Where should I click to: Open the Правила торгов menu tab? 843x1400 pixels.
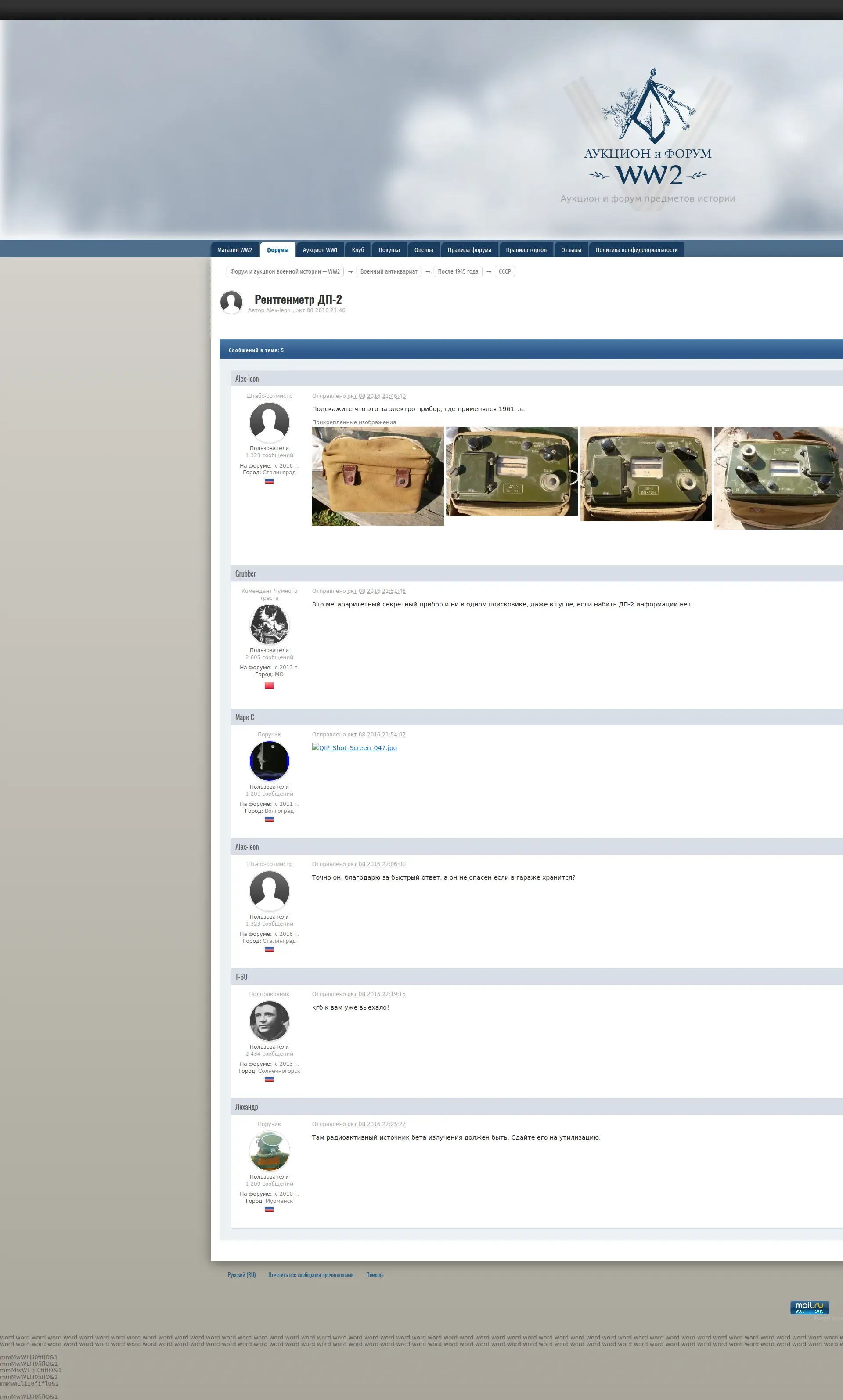pos(526,250)
